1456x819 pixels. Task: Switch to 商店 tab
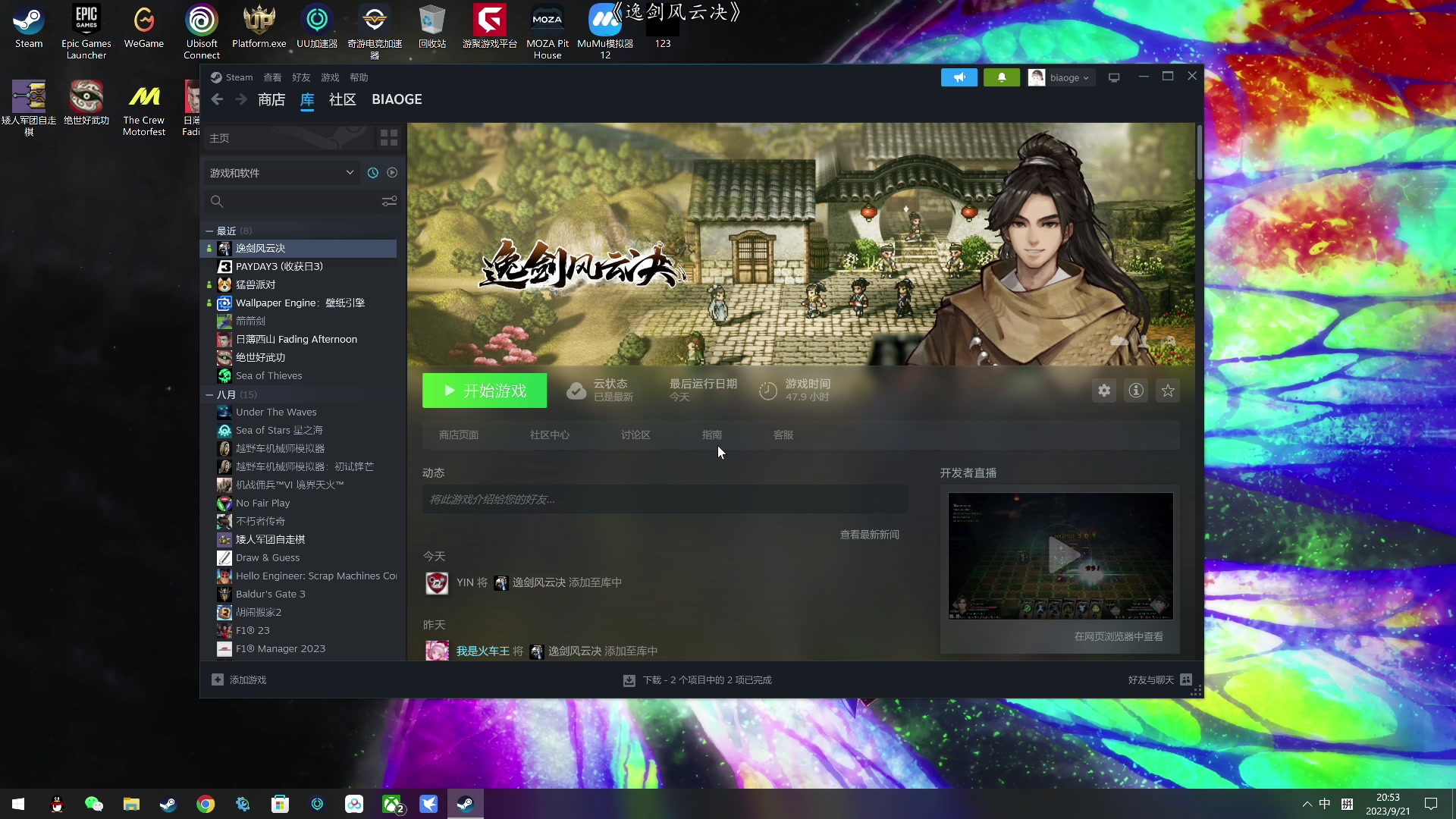[271, 99]
